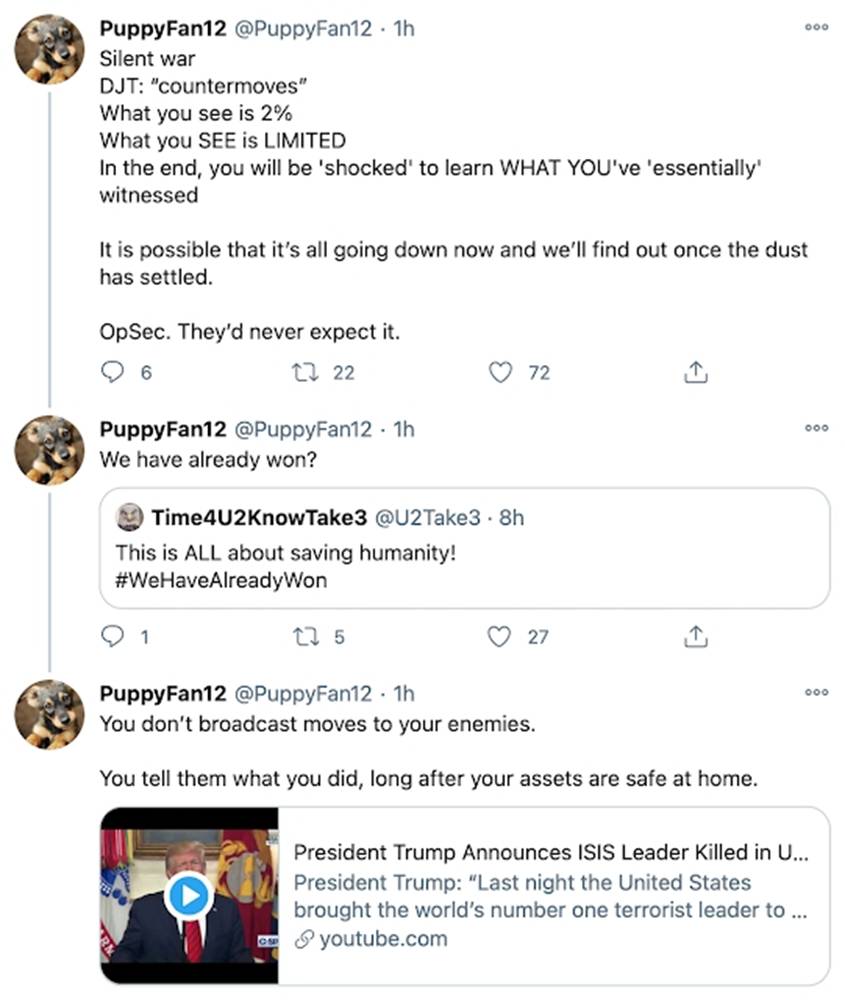Open more options on the third PuppyFan12 tweet
Image resolution: width=845 pixels, height=1000 pixels.
(816, 692)
